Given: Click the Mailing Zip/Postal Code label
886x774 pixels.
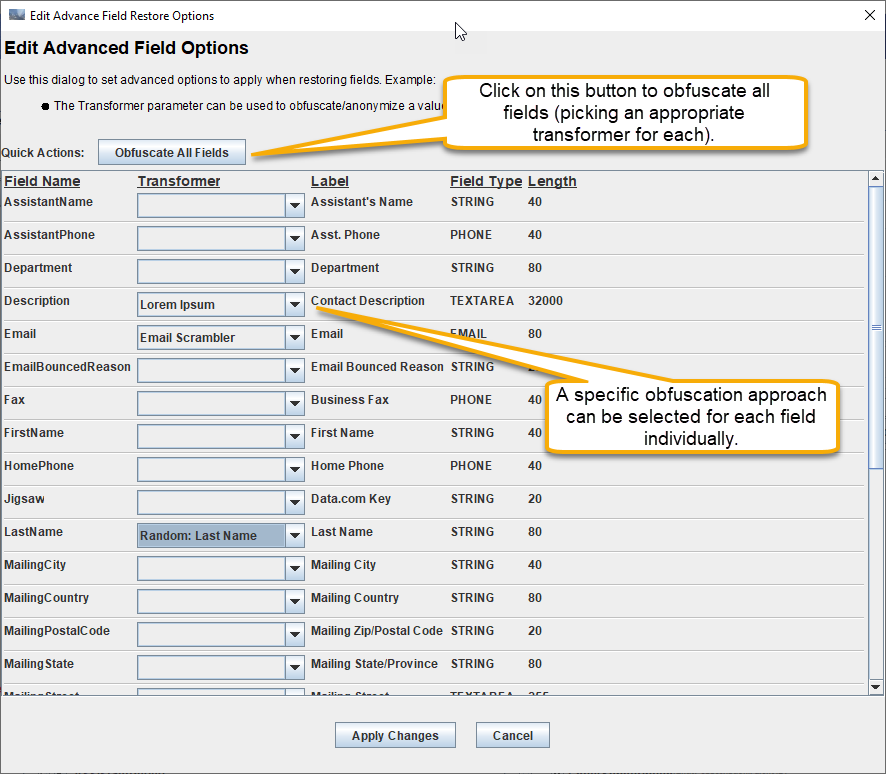Looking at the screenshot, I should coord(377,630).
